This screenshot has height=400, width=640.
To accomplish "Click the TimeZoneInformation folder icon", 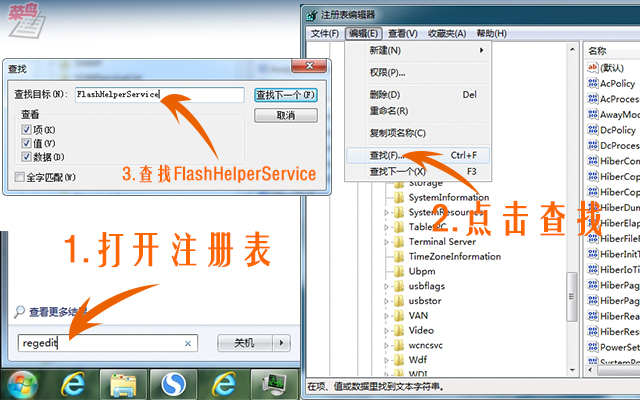I will (x=399, y=256).
